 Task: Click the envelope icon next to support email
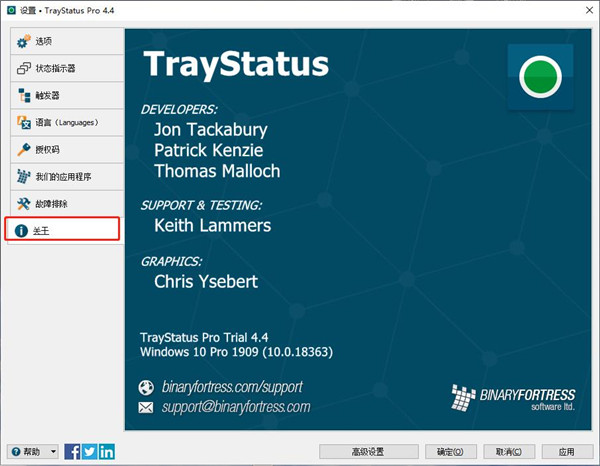click(146, 407)
